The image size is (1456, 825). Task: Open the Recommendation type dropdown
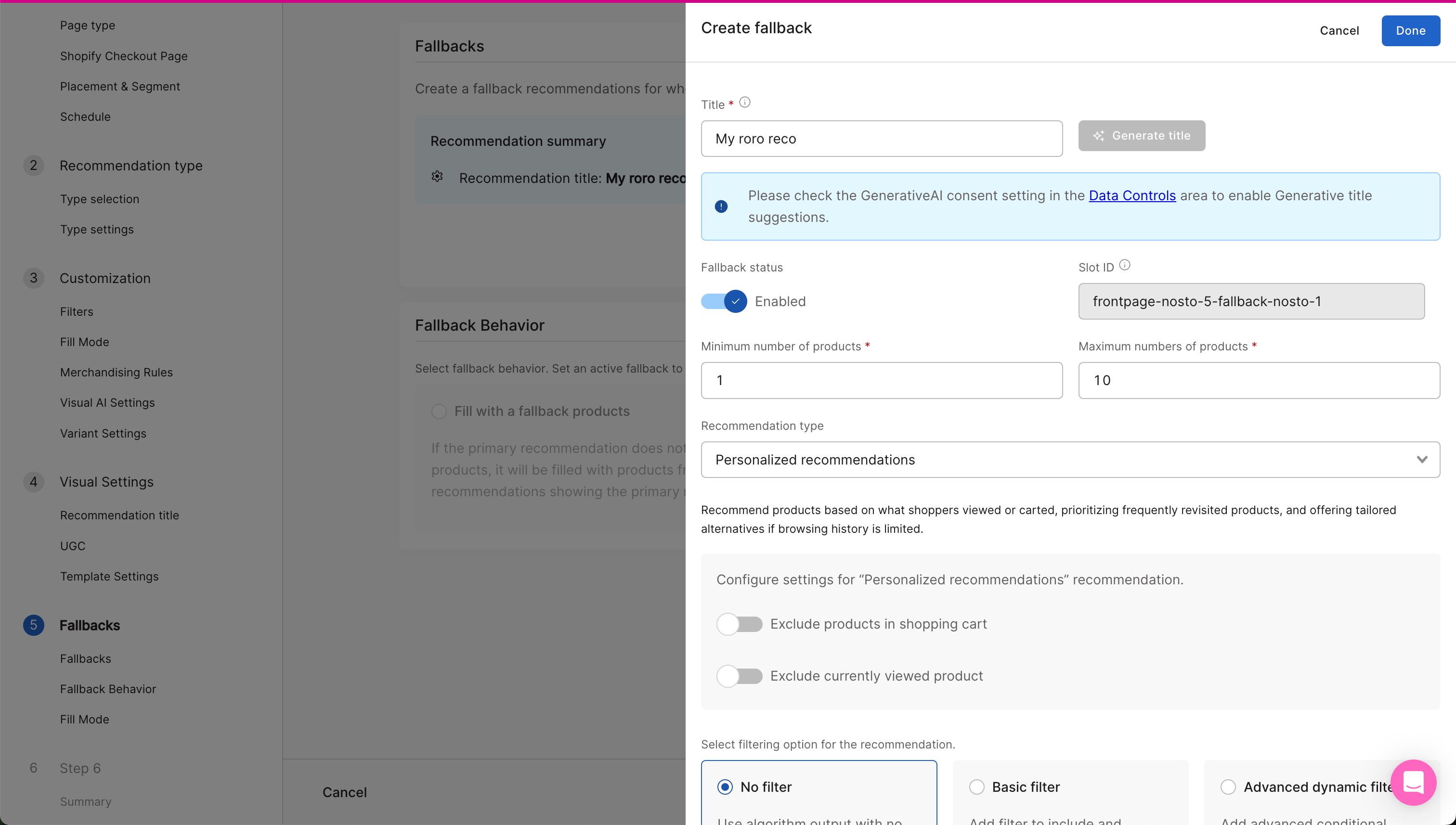(x=1070, y=460)
